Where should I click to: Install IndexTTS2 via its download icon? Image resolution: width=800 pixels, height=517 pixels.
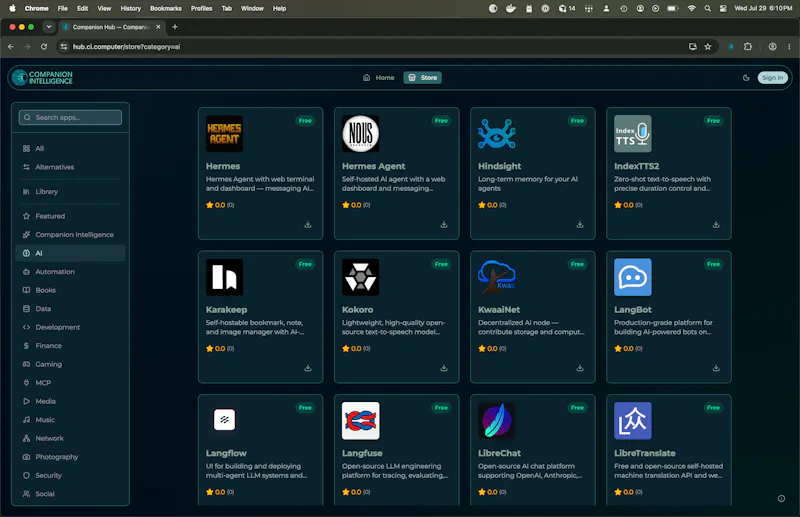pyautogui.click(x=716, y=225)
